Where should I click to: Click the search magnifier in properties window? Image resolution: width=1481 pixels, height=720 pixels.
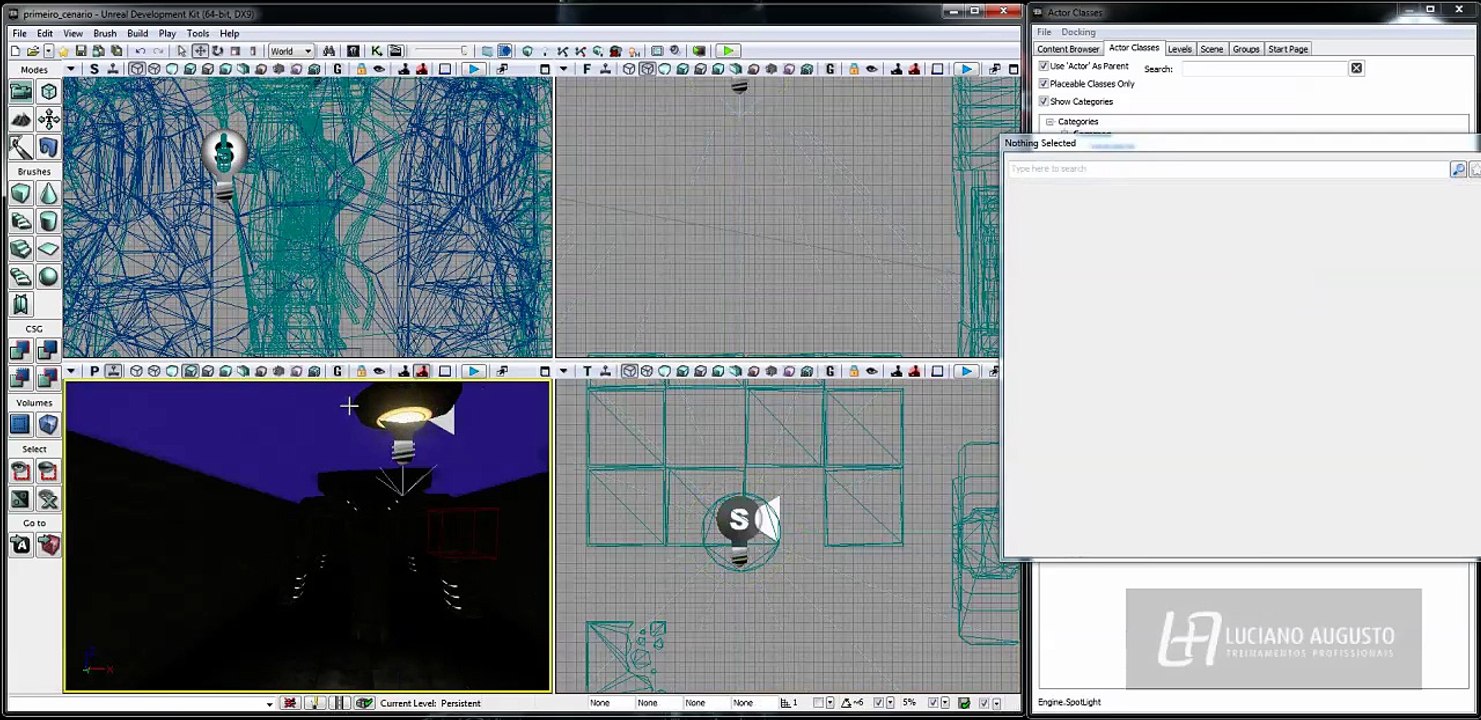pyautogui.click(x=1458, y=169)
